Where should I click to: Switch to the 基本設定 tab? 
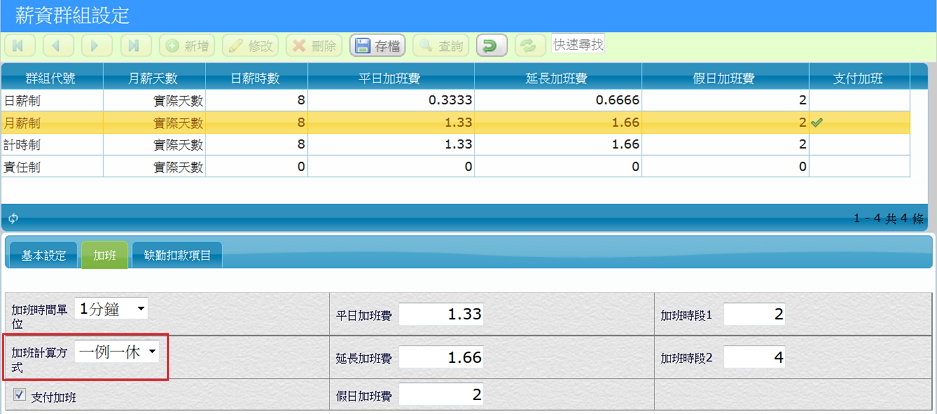pos(44,255)
